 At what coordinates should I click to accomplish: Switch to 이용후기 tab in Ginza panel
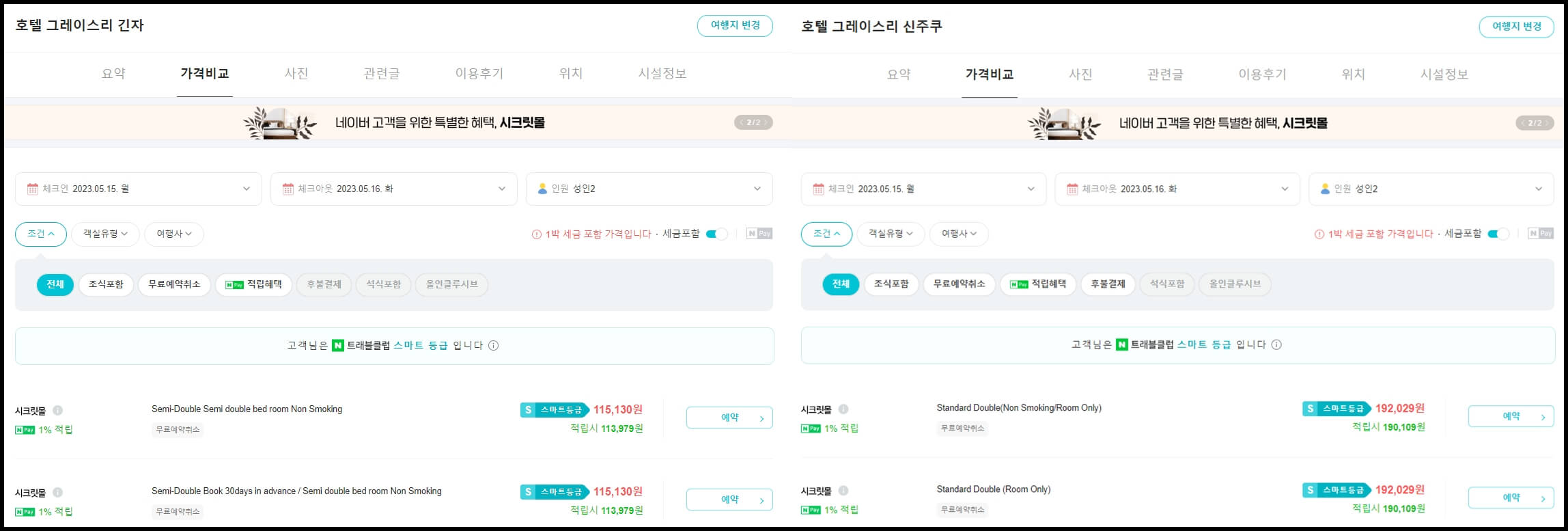click(479, 74)
